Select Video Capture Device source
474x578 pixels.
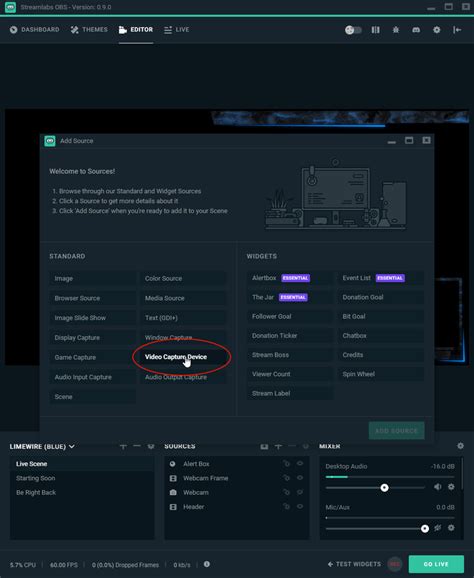(183, 357)
